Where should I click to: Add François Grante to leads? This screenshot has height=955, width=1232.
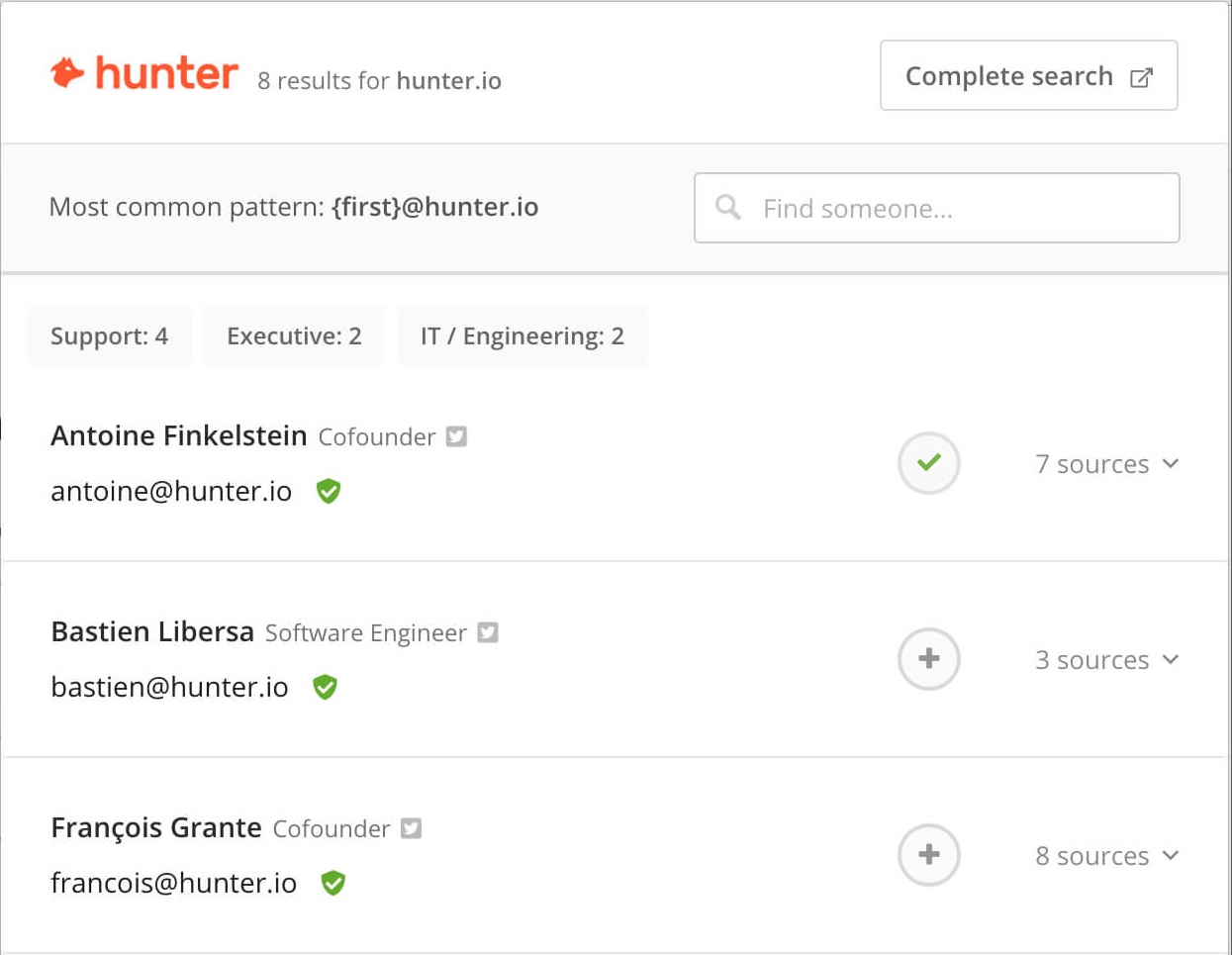[928, 855]
